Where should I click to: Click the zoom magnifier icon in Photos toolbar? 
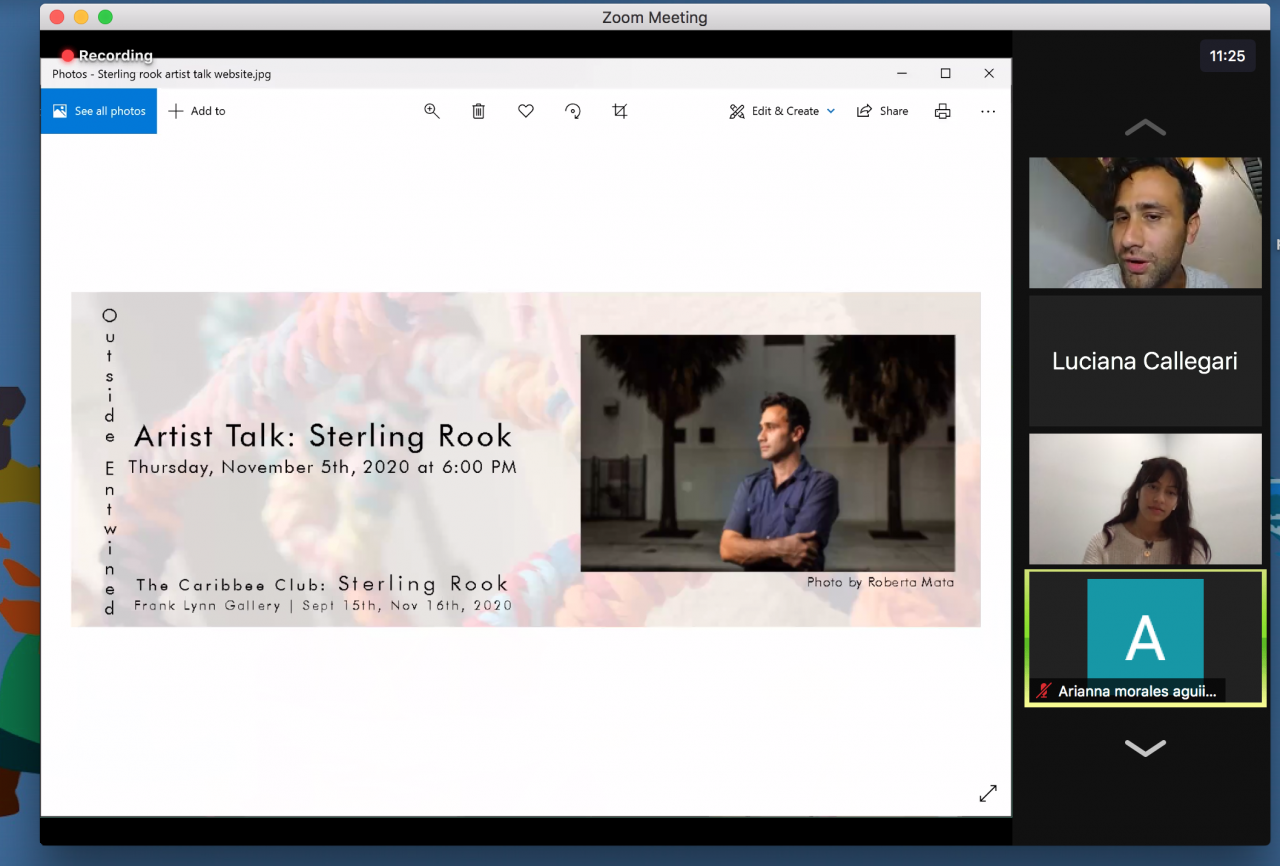point(432,111)
